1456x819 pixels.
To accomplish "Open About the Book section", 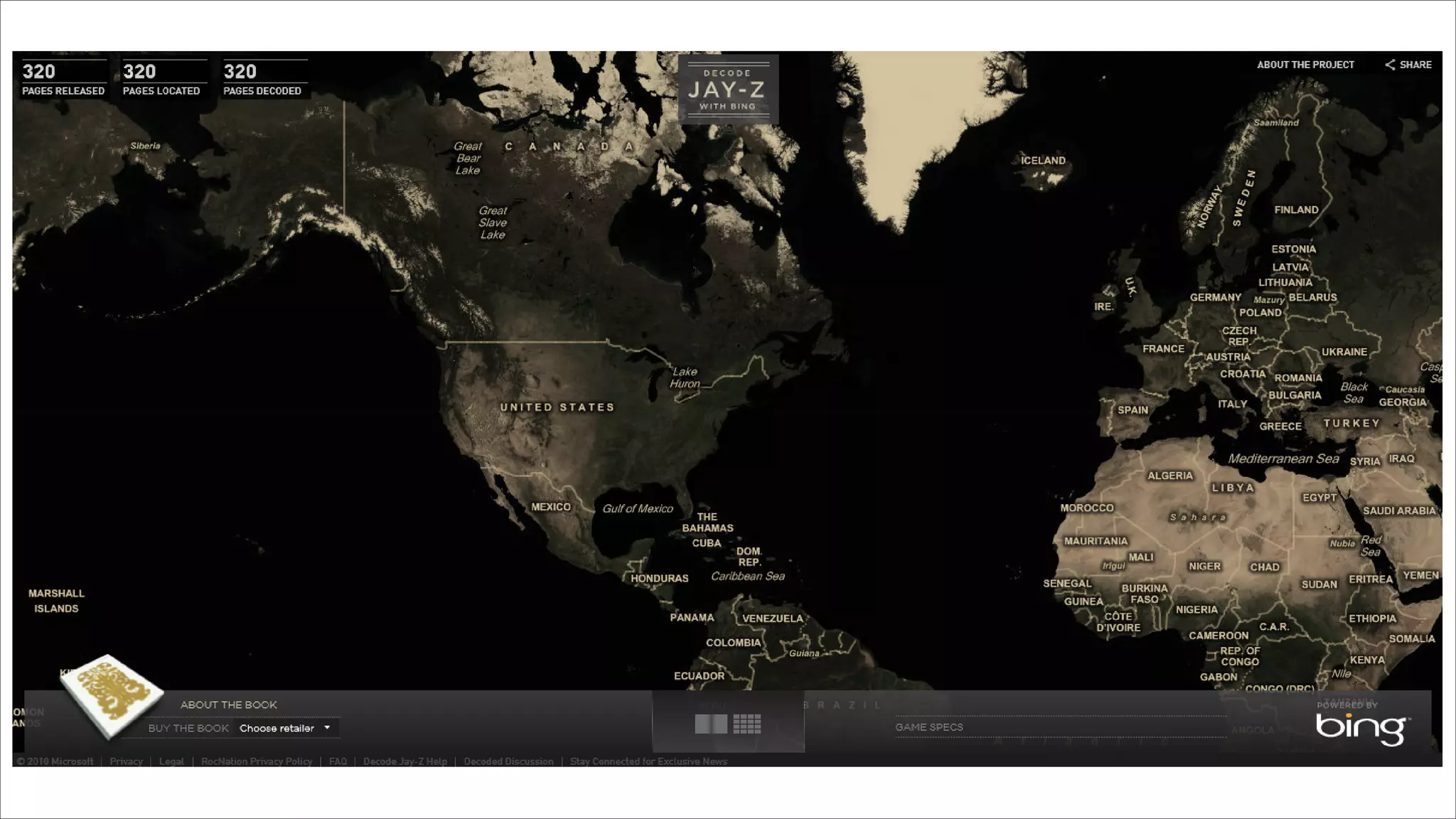I will [228, 705].
